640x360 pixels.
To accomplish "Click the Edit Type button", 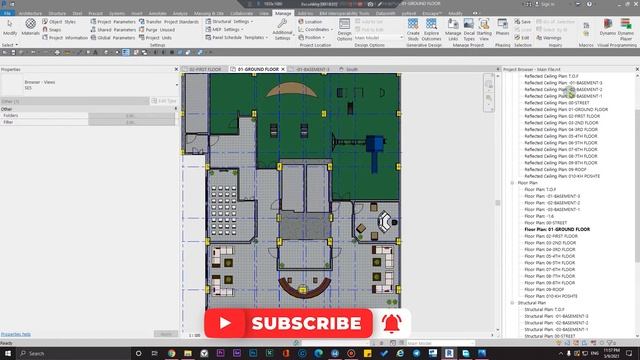I will click(x=164, y=101).
